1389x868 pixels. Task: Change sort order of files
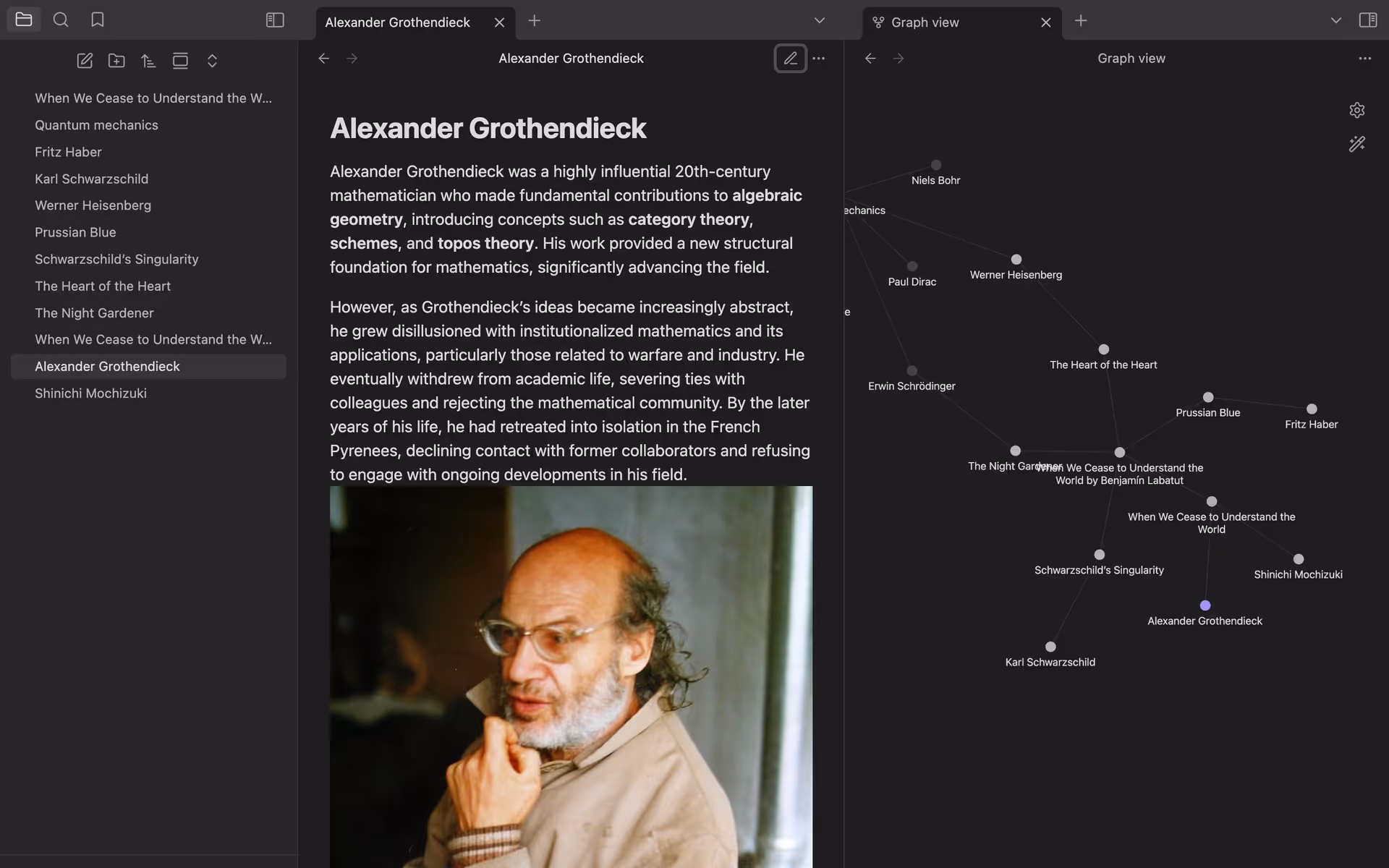(148, 61)
